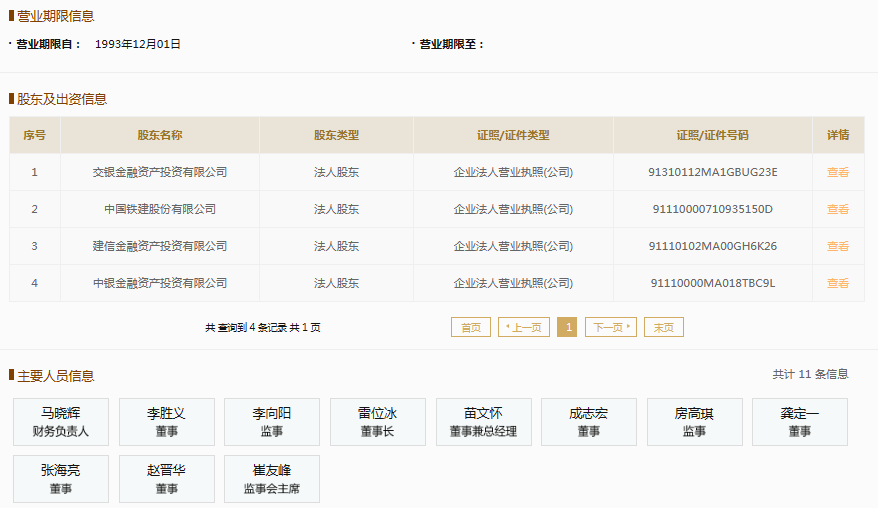
Task: Click 建信金融资产投资有限公司 shareholder name
Action: pyautogui.click(x=160, y=246)
